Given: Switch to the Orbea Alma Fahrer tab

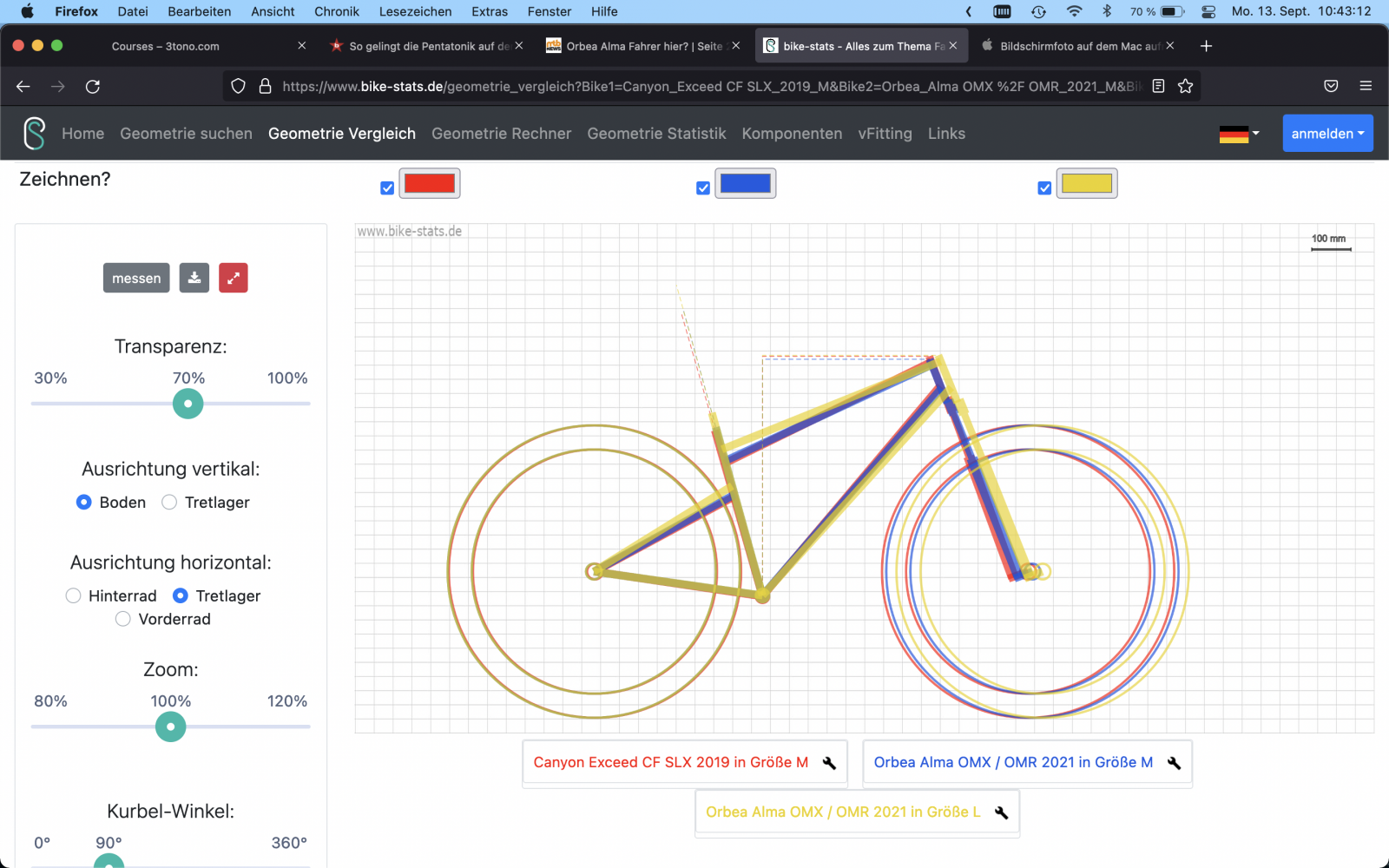Looking at the screenshot, I should click(642, 46).
